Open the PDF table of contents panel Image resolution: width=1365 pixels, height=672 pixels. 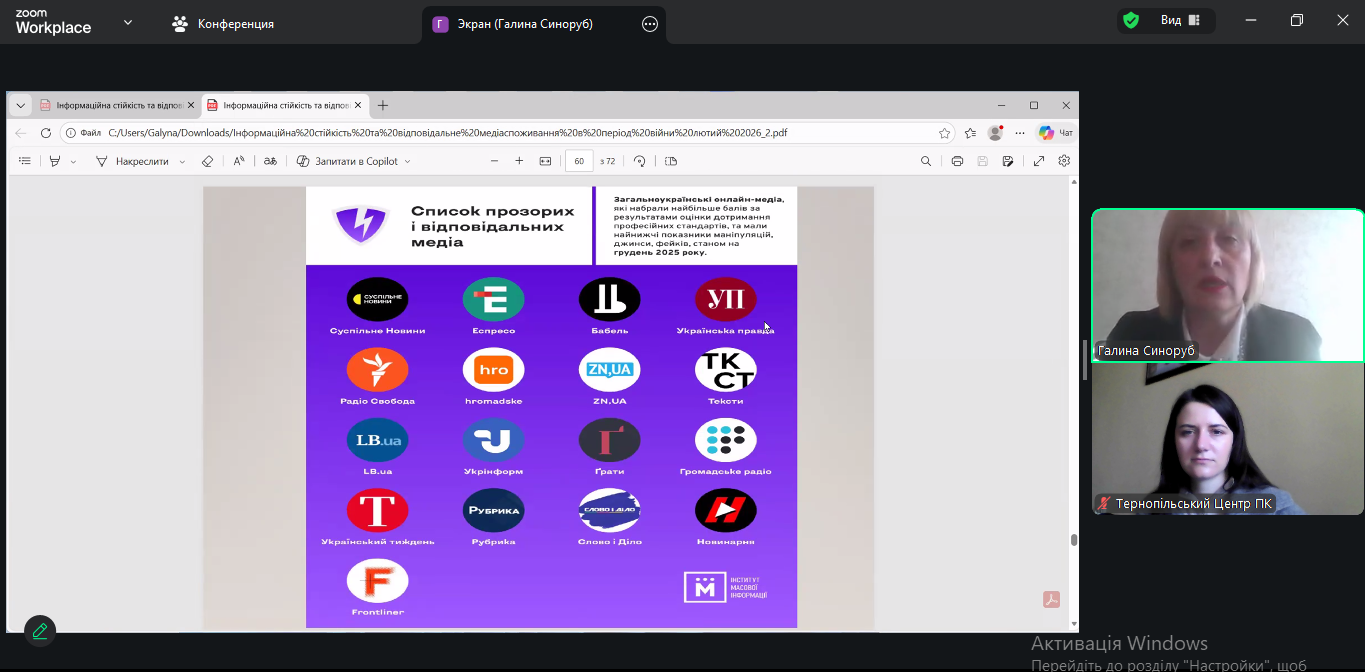[x=25, y=161]
